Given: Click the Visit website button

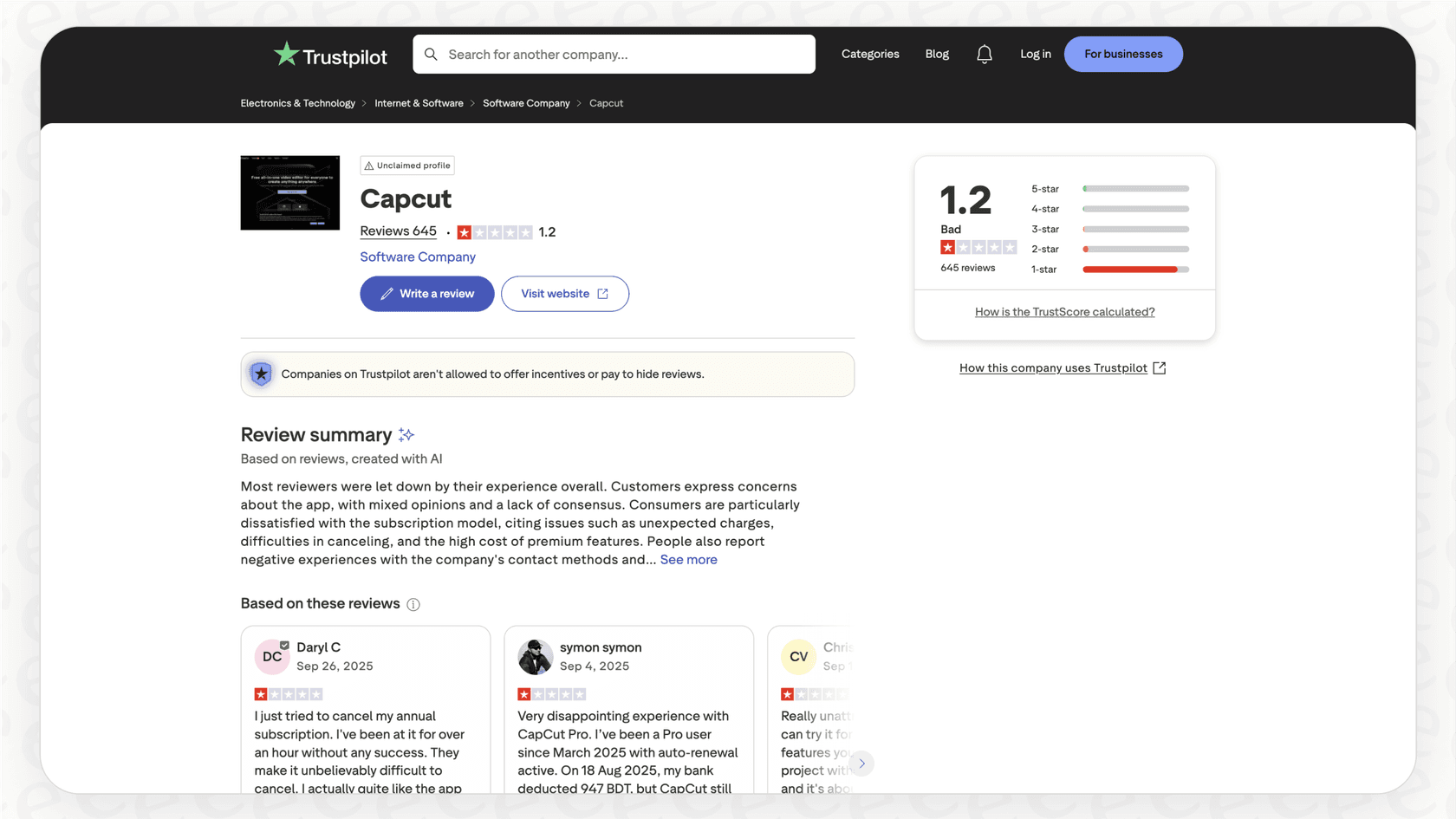Looking at the screenshot, I should click(564, 294).
